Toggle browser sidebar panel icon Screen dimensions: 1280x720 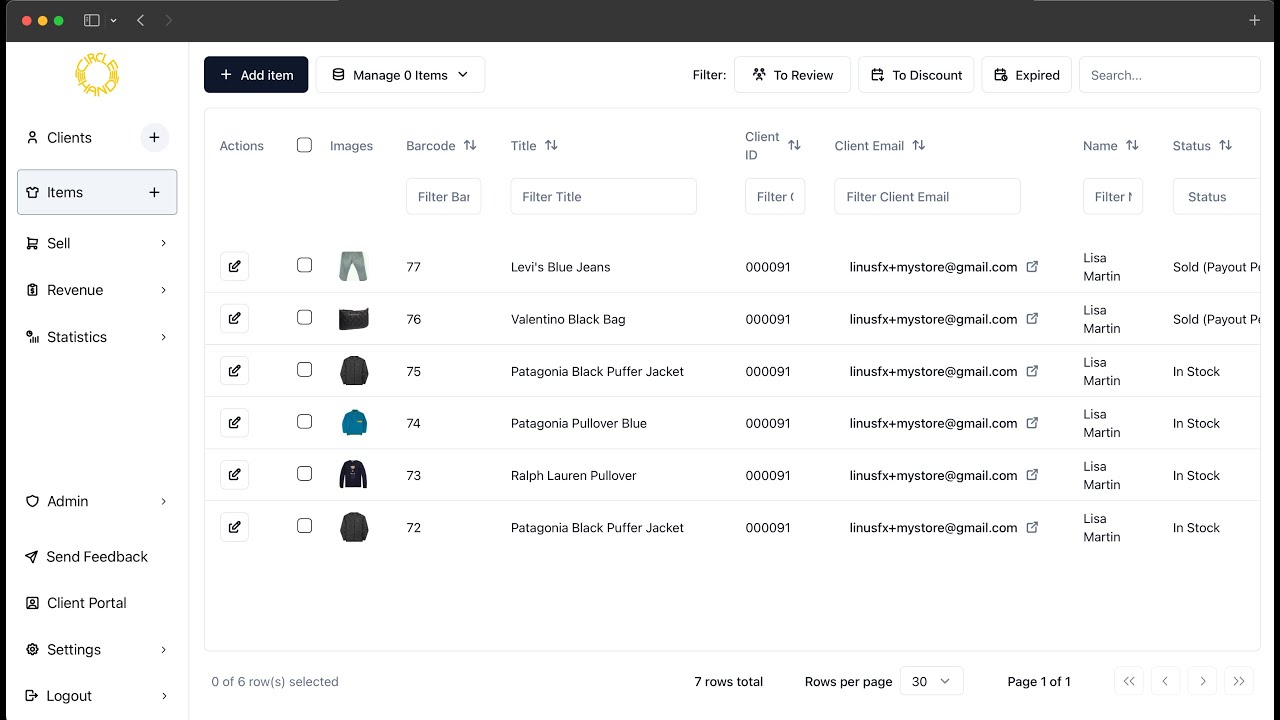tap(92, 20)
